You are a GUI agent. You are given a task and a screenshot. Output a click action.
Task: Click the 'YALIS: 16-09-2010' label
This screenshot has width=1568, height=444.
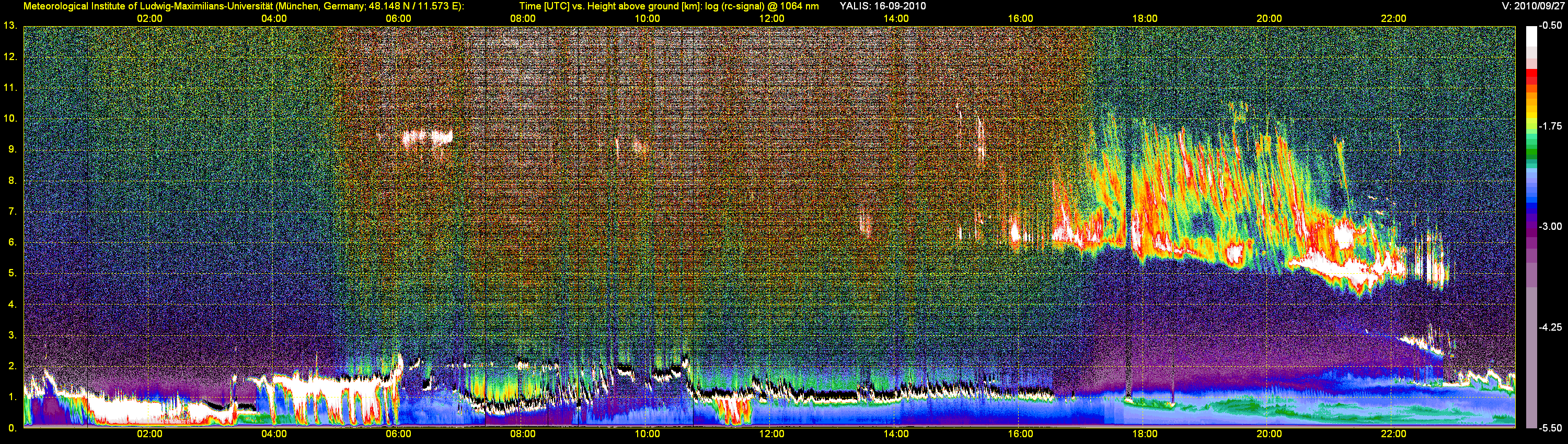point(883,6)
